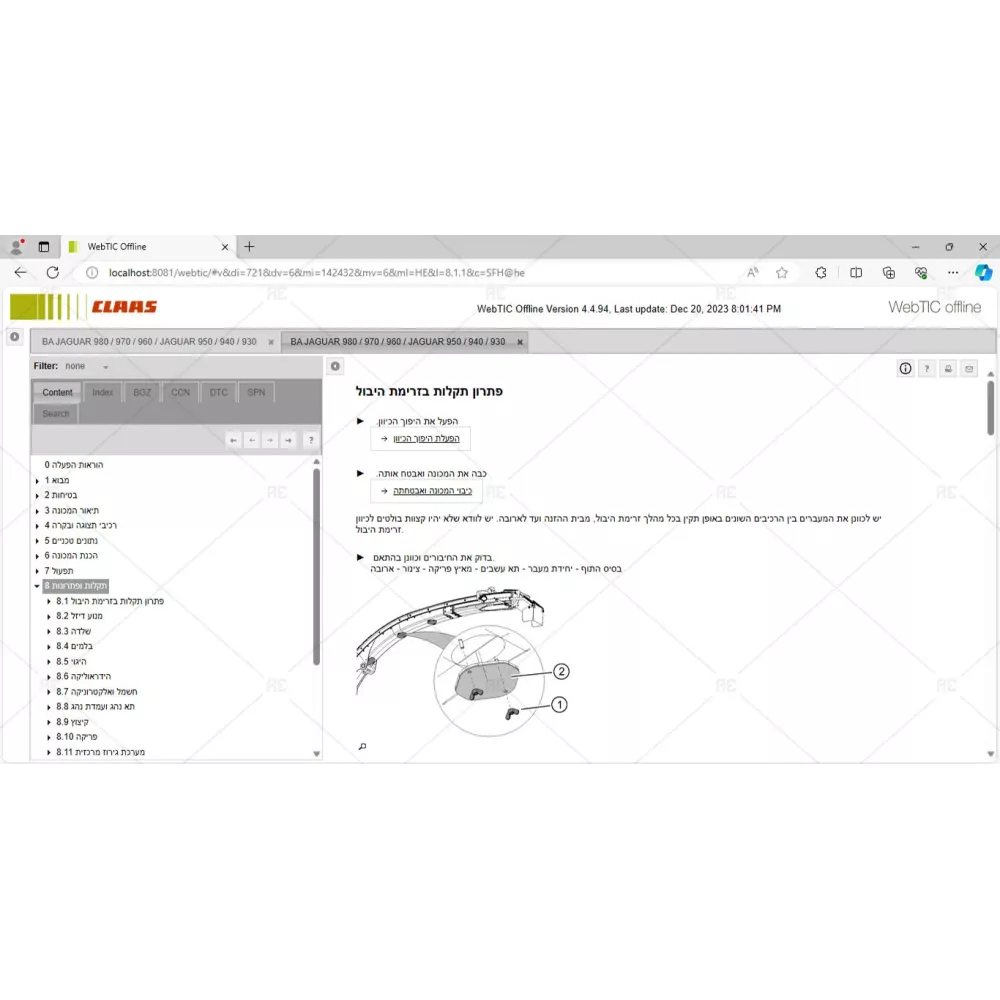The image size is (1000, 1000).
Task: Open the Filter dropdown
Action: [x=105, y=367]
